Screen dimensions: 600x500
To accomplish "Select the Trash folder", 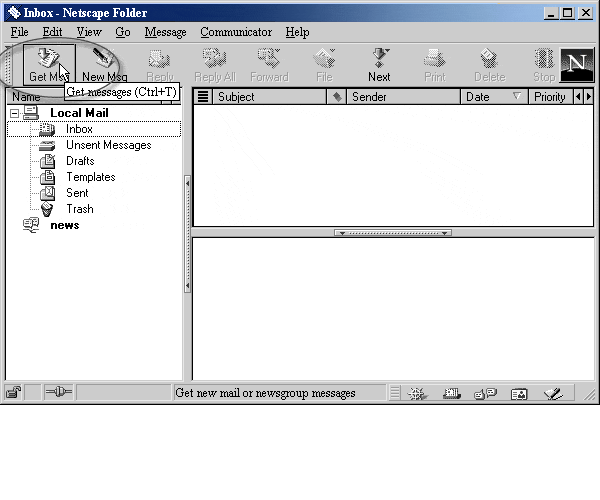I will pos(80,209).
